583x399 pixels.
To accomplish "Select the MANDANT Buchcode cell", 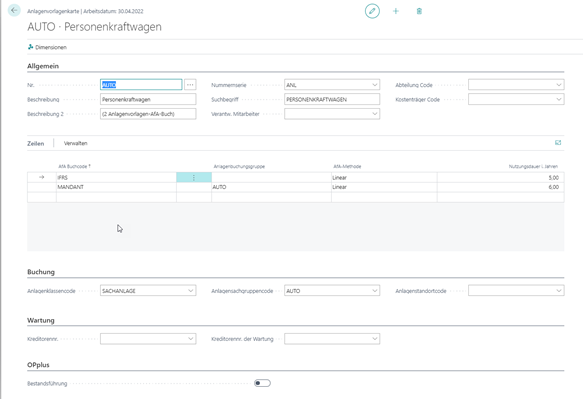I will (x=116, y=187).
